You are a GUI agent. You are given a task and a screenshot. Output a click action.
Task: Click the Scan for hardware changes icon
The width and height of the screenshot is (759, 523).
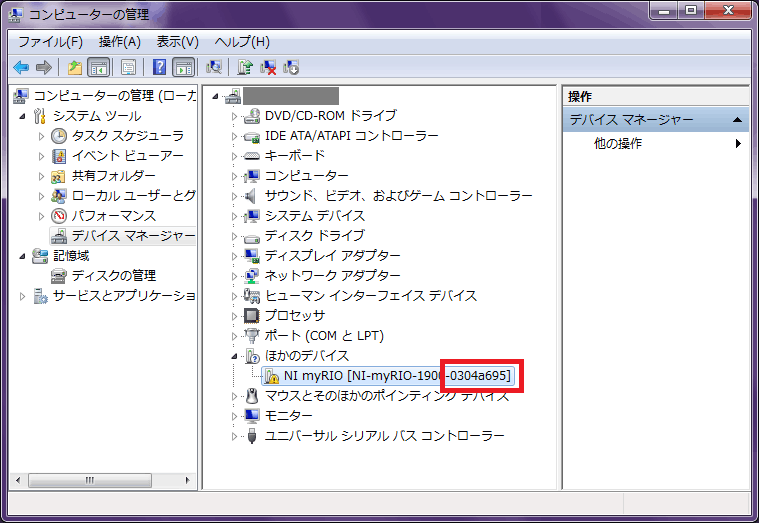pos(213,68)
